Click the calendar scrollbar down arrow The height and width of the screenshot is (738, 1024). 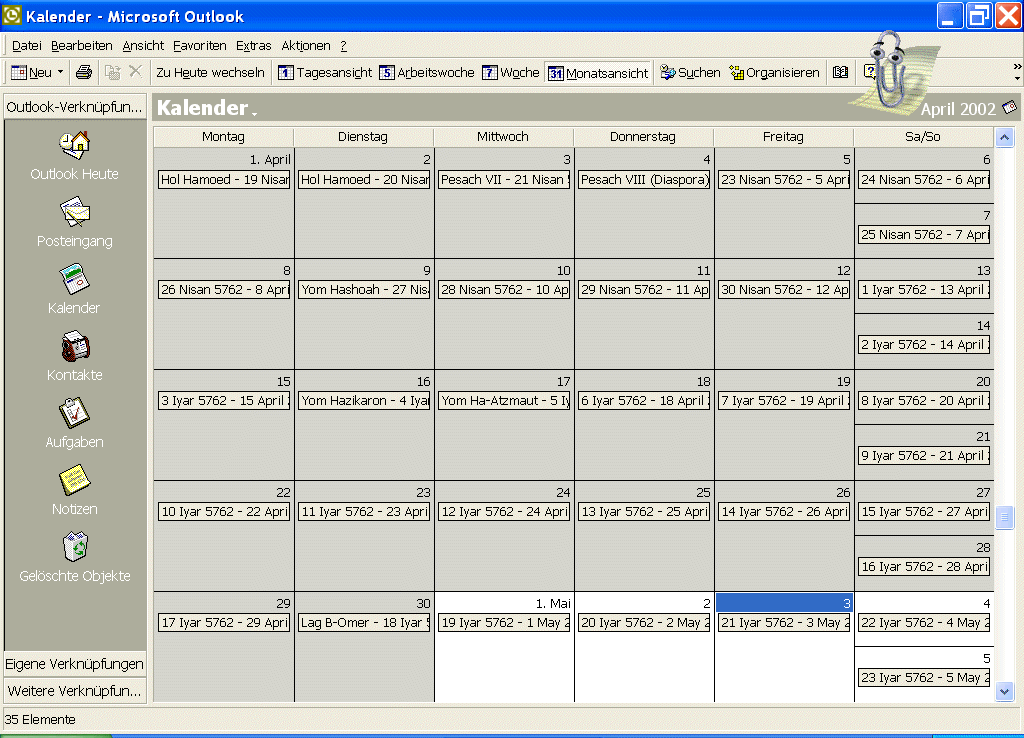[1004, 691]
